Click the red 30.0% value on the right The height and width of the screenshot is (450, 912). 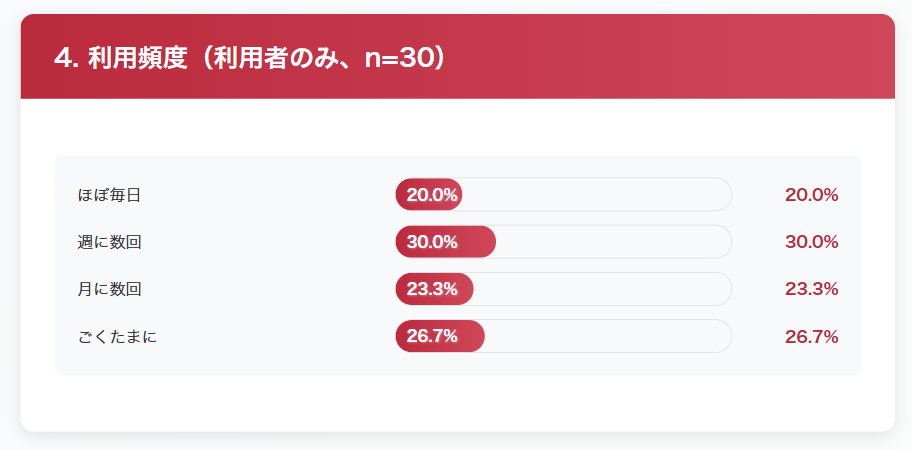[811, 242]
